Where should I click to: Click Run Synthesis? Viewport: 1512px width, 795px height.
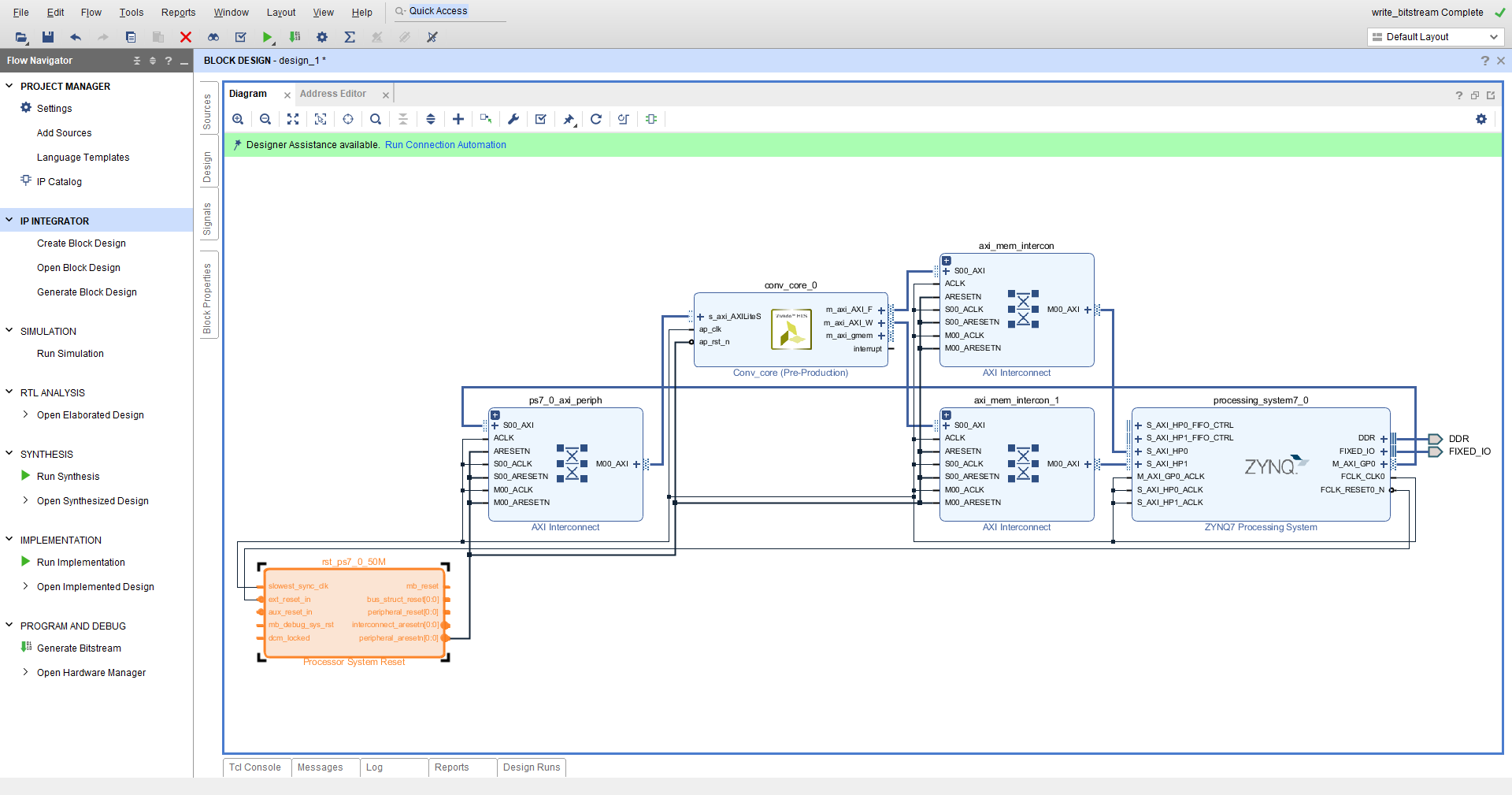click(x=68, y=477)
